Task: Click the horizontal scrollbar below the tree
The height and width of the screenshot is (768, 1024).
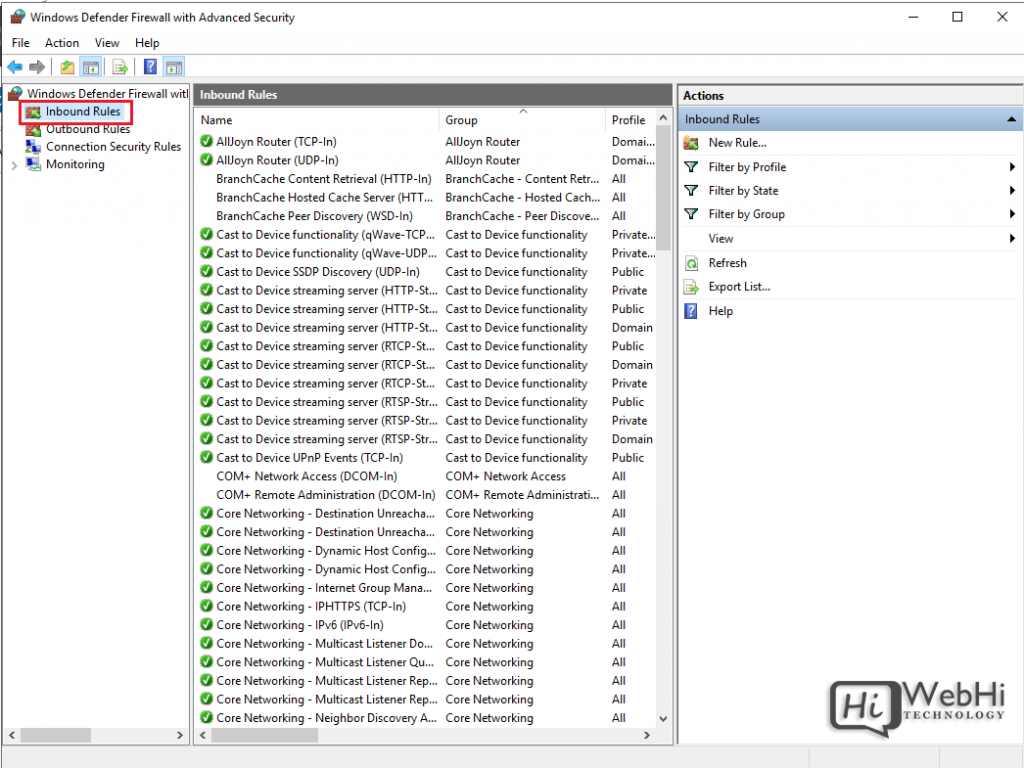Action: click(x=55, y=735)
